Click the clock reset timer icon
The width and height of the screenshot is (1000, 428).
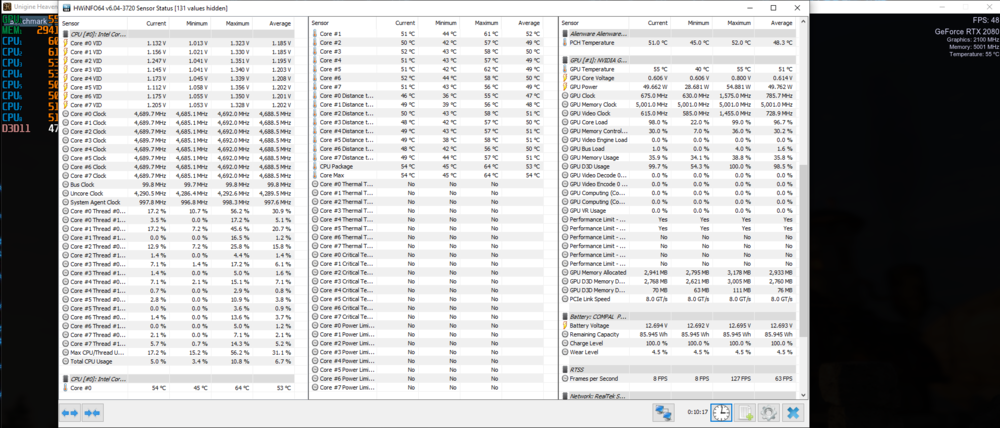tap(720, 412)
